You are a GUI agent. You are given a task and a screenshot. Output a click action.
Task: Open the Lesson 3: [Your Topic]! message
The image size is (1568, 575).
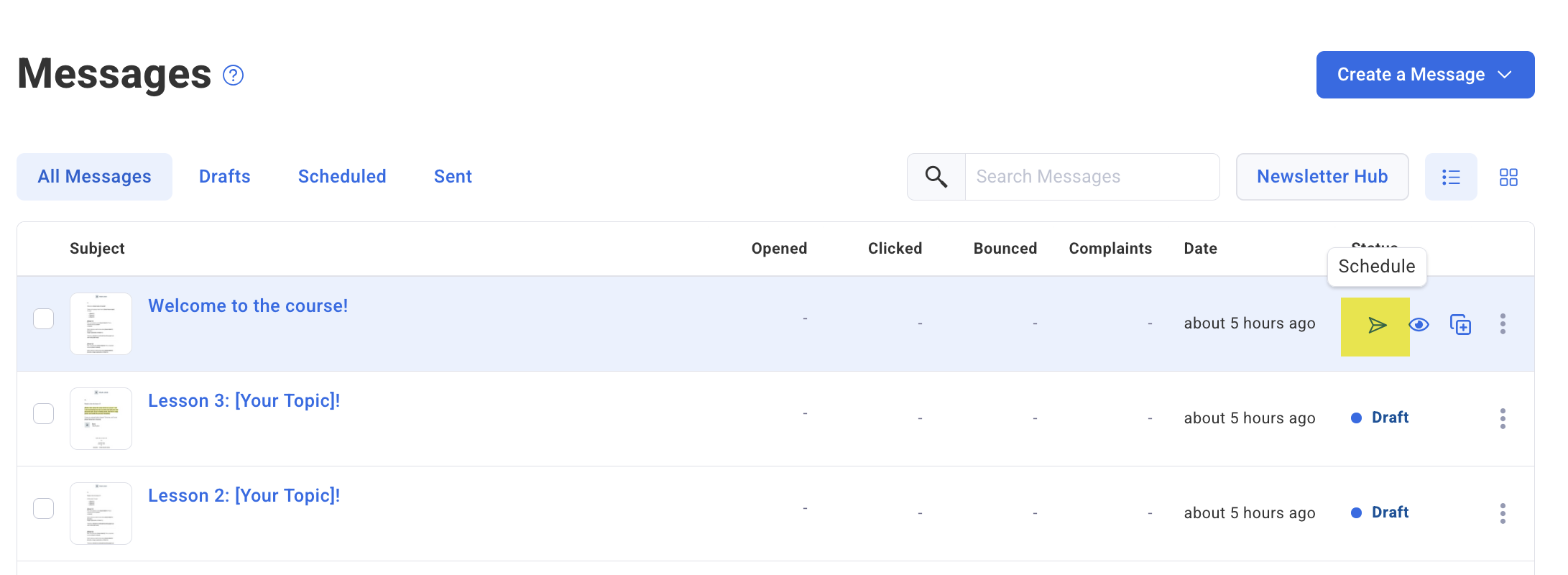point(244,401)
